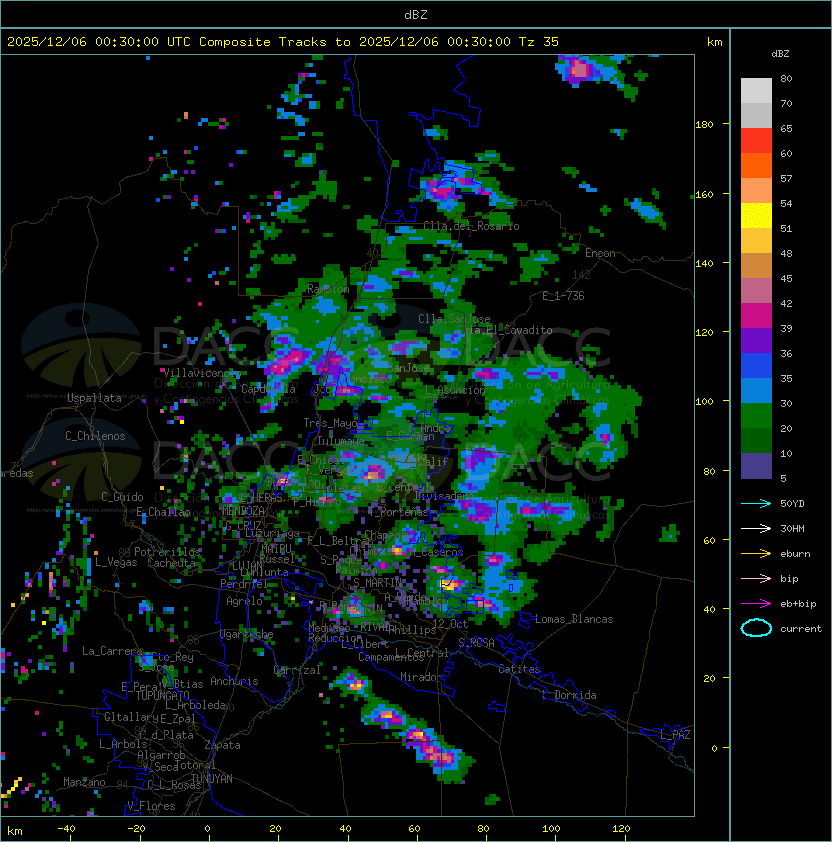832x842 pixels.
Task: Click the cyan 50YD track arrow in legend
Action: [x=756, y=504]
